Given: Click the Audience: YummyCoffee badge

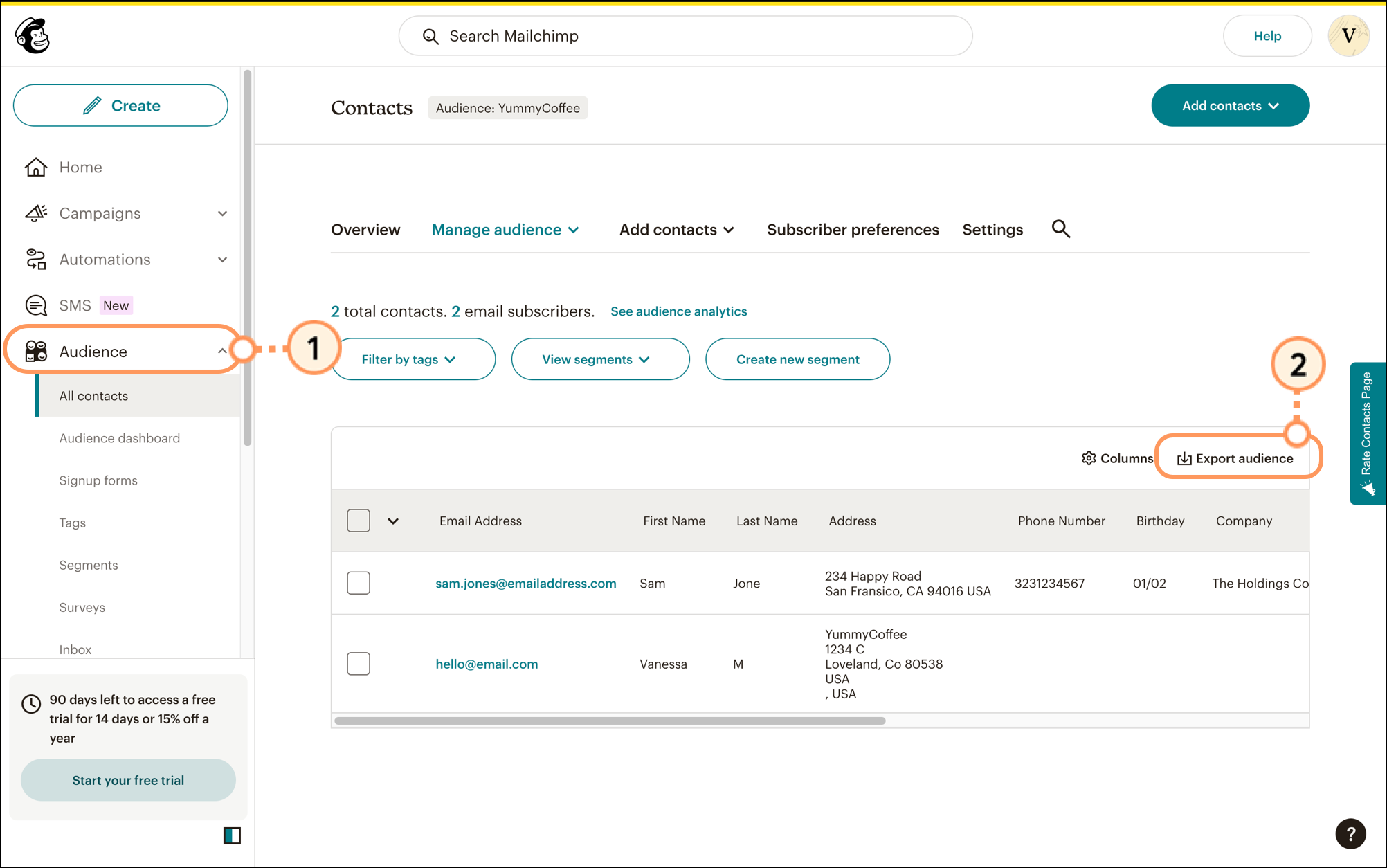Looking at the screenshot, I should [x=507, y=108].
